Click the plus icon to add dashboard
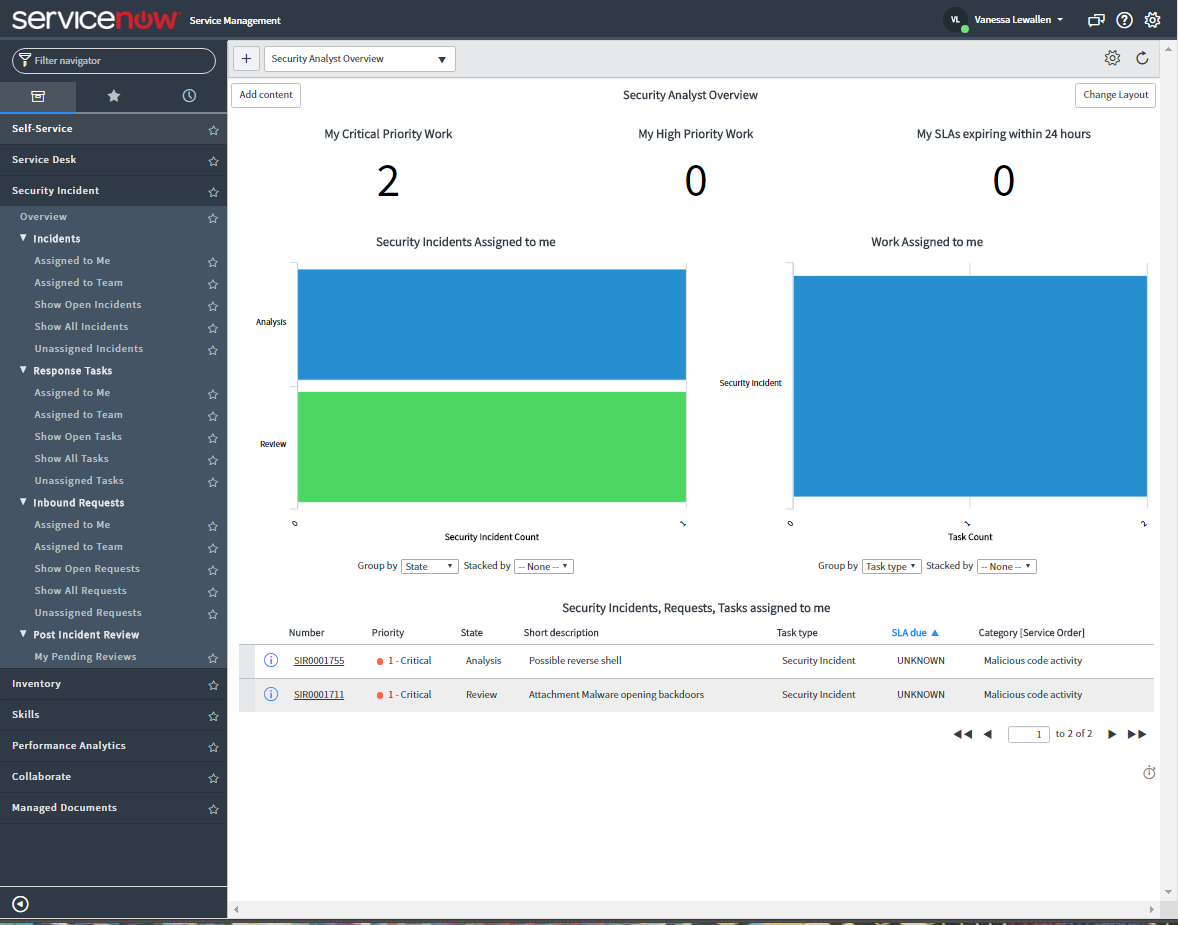 point(246,59)
